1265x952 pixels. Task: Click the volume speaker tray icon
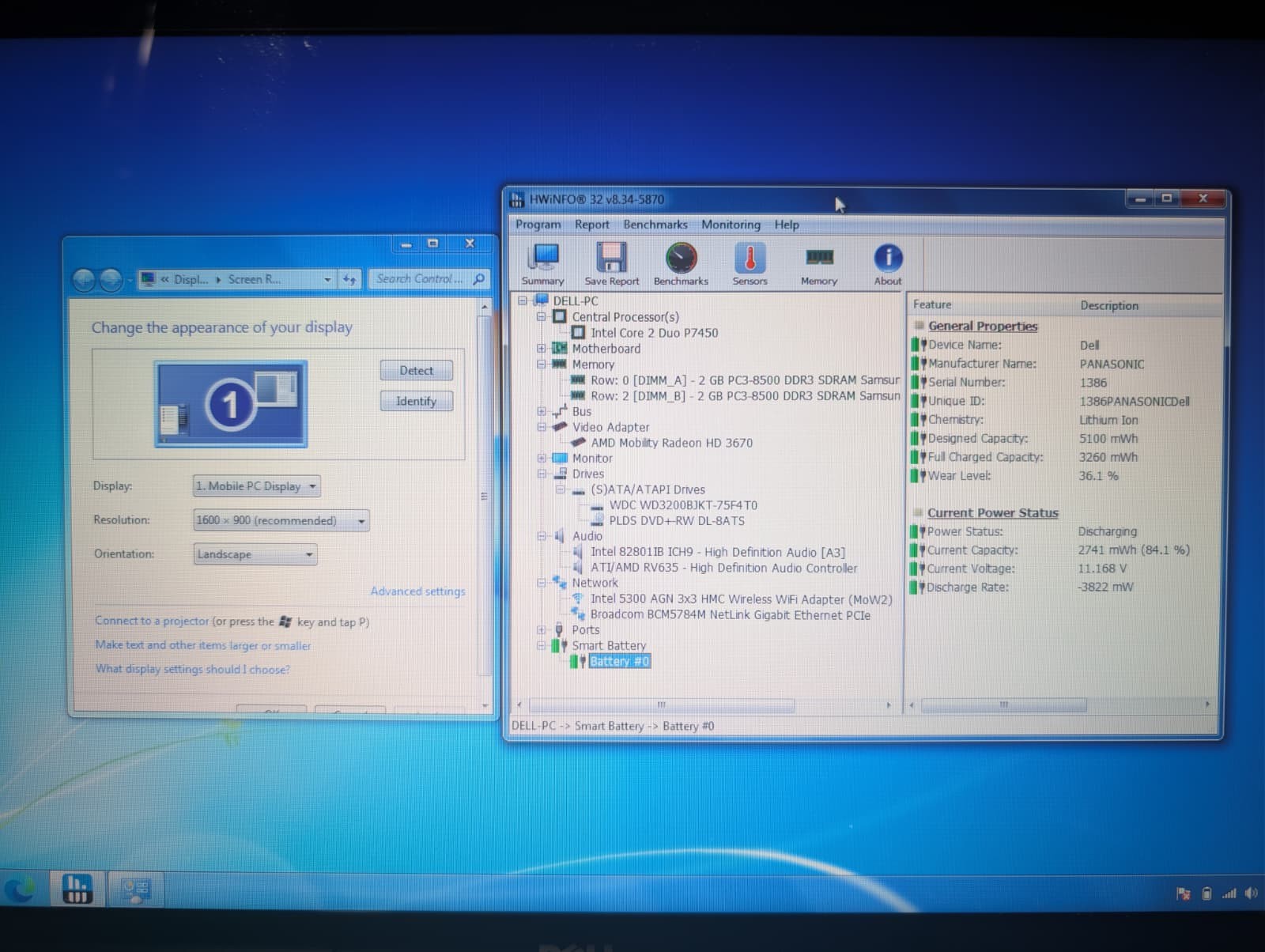coord(1251,893)
